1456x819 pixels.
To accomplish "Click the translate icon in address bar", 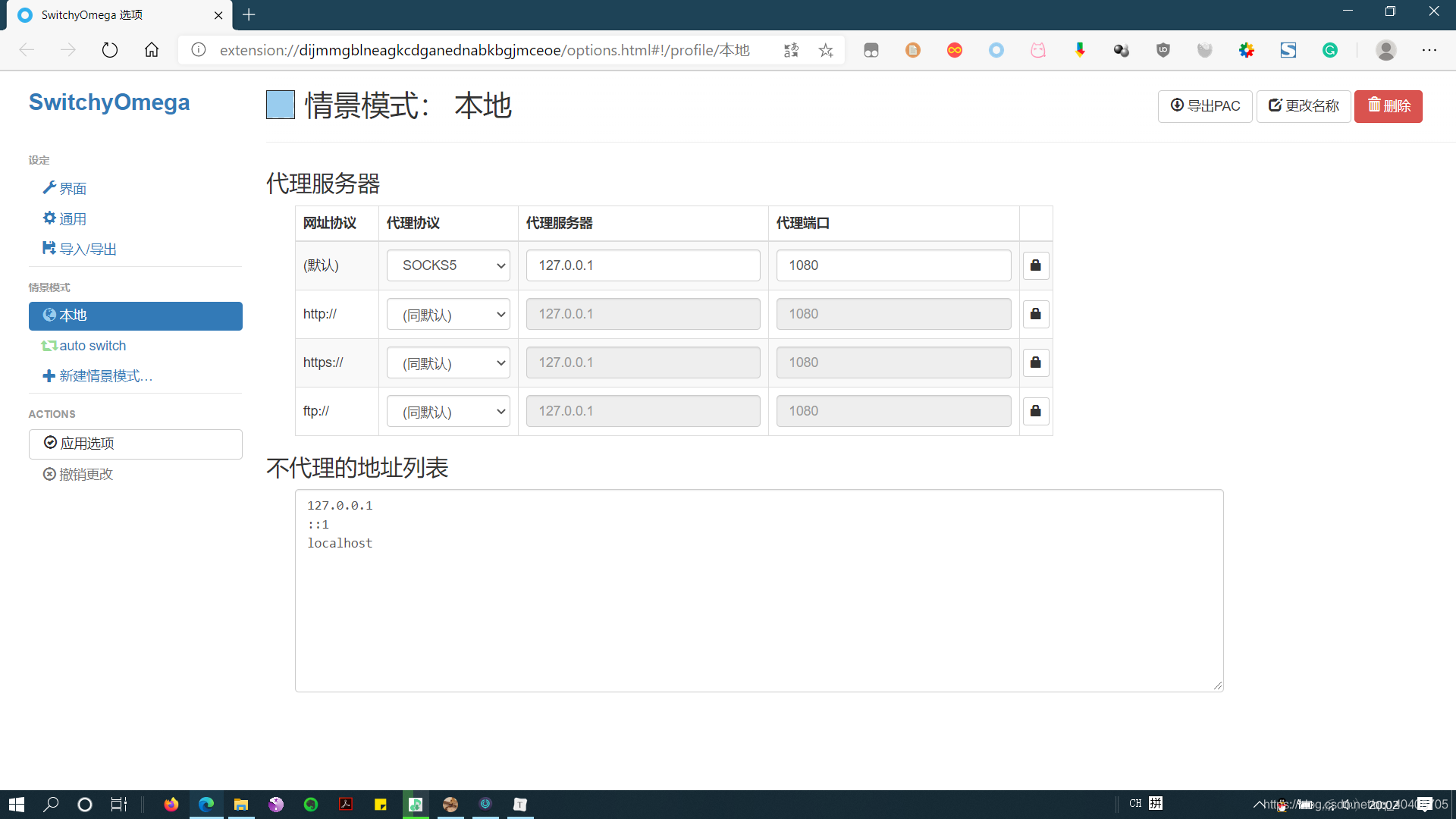I will (791, 50).
